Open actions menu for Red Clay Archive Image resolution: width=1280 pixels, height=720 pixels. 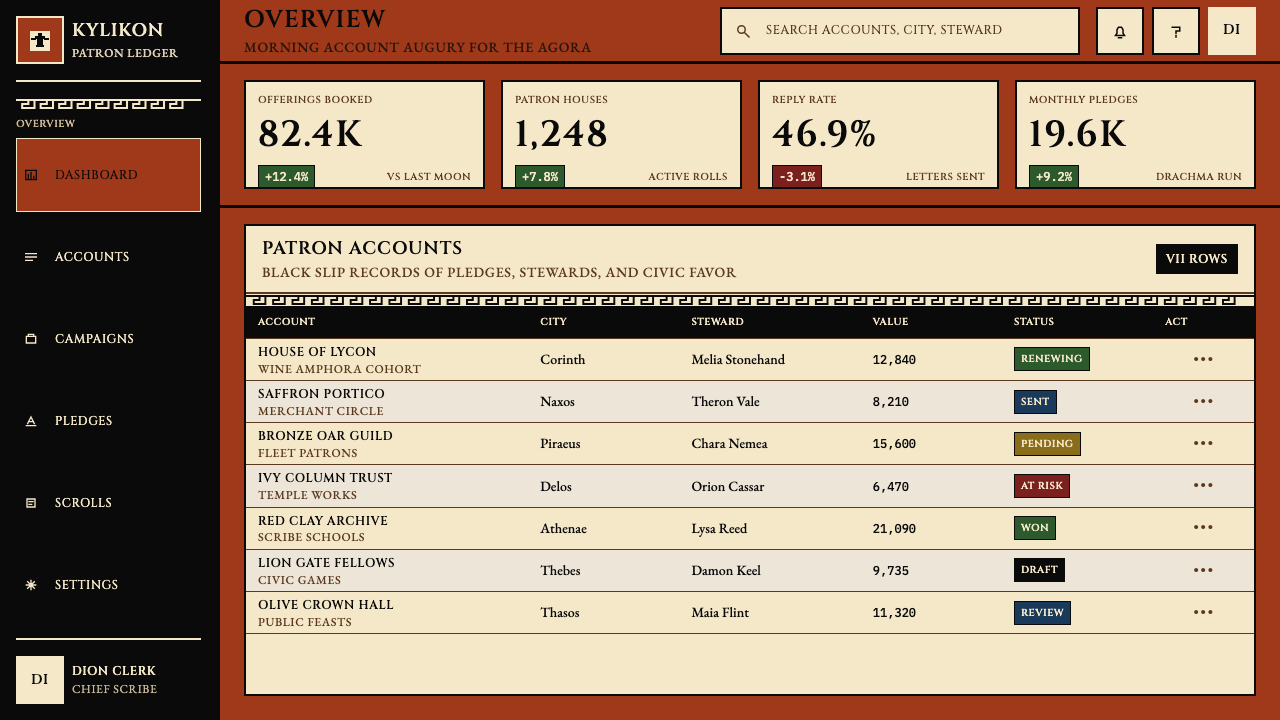point(1203,527)
